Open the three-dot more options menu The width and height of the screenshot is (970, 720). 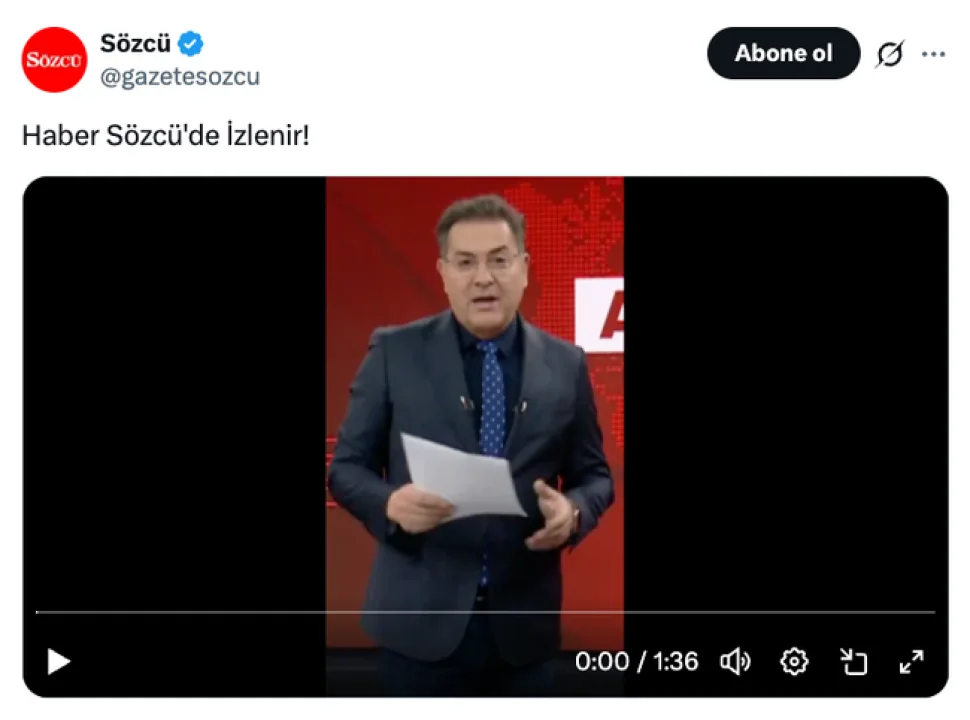(x=933, y=54)
